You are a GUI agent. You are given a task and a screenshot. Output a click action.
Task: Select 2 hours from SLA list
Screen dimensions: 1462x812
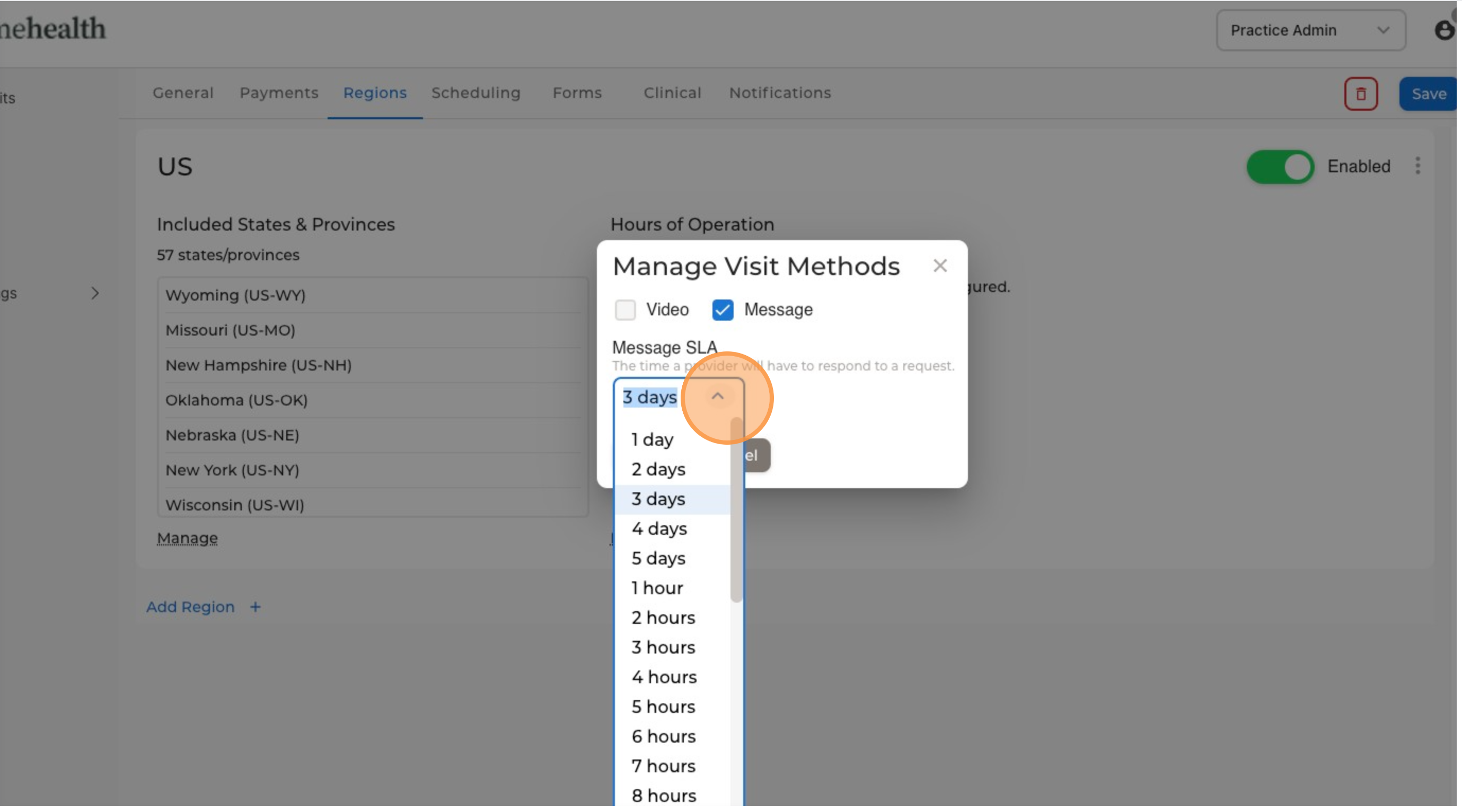(674, 619)
